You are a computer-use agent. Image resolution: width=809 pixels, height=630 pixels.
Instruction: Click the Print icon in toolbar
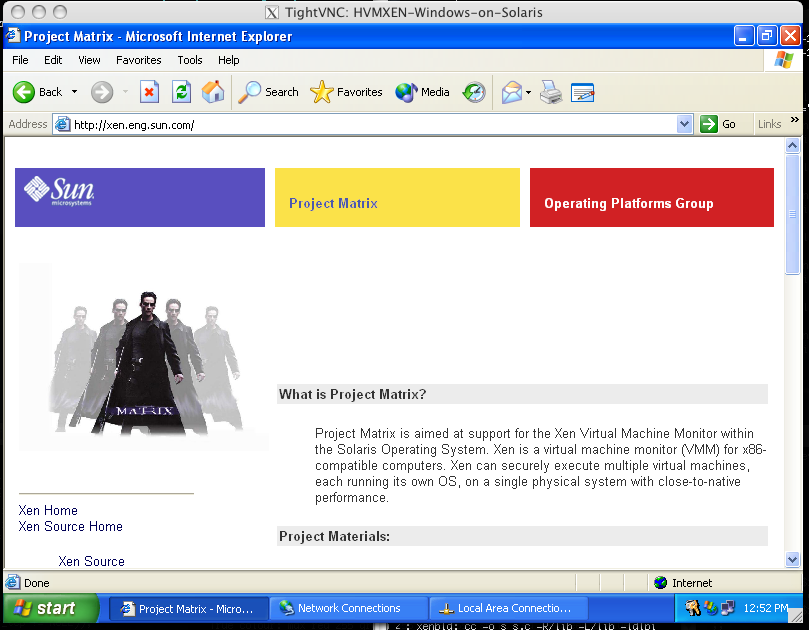(x=551, y=92)
